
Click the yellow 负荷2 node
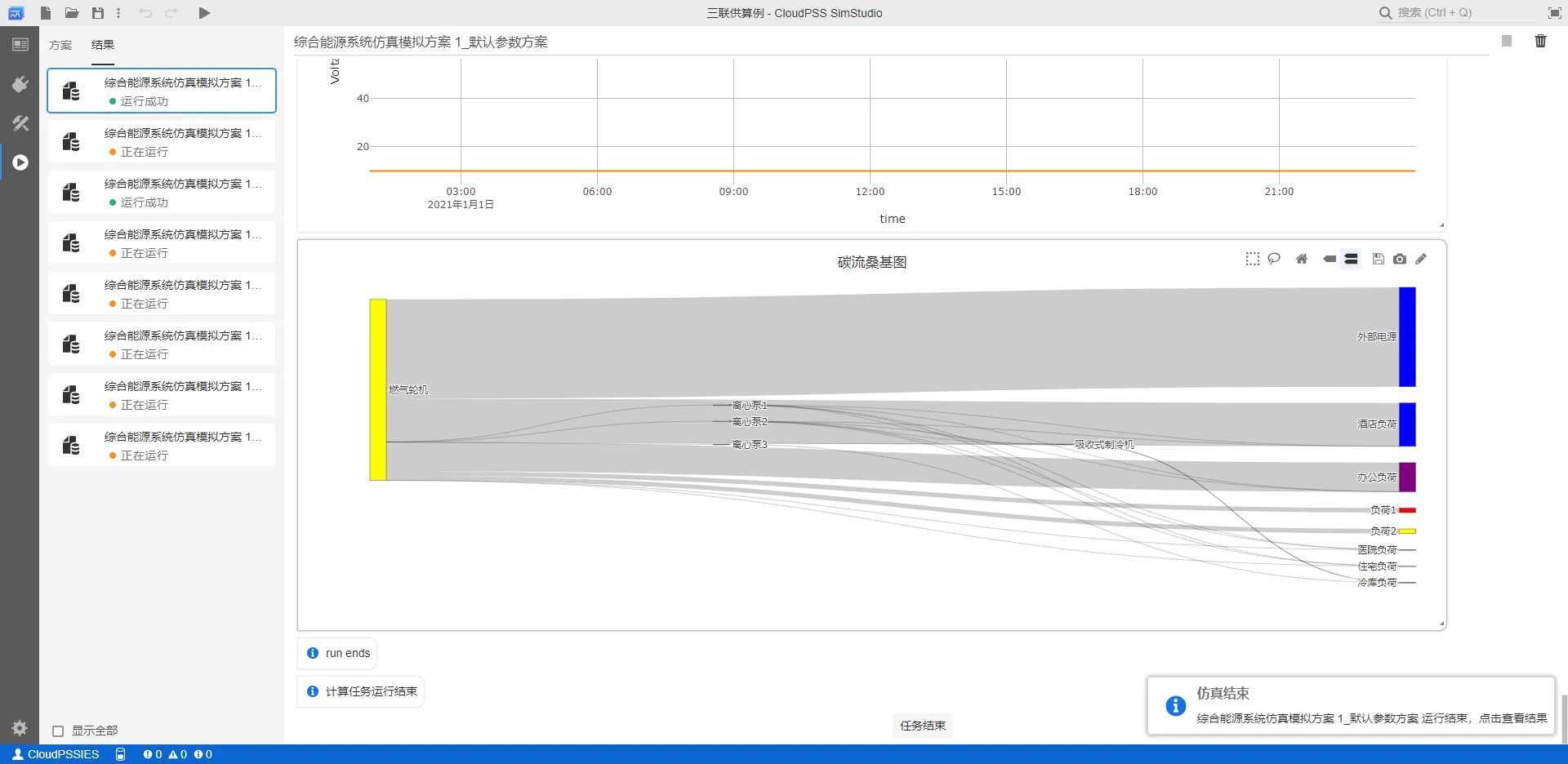[x=1407, y=531]
